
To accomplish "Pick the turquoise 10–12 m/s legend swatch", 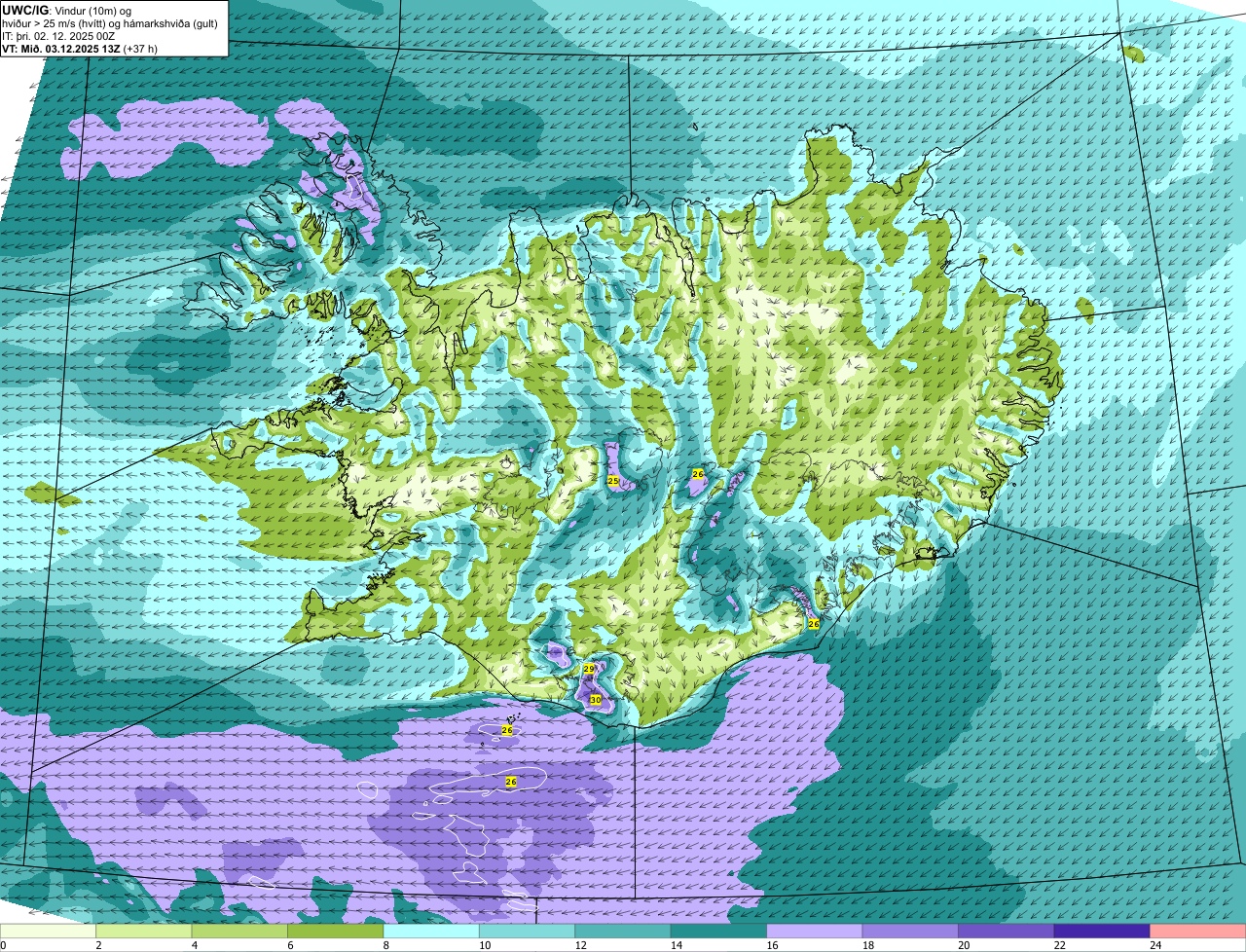I will point(528,931).
